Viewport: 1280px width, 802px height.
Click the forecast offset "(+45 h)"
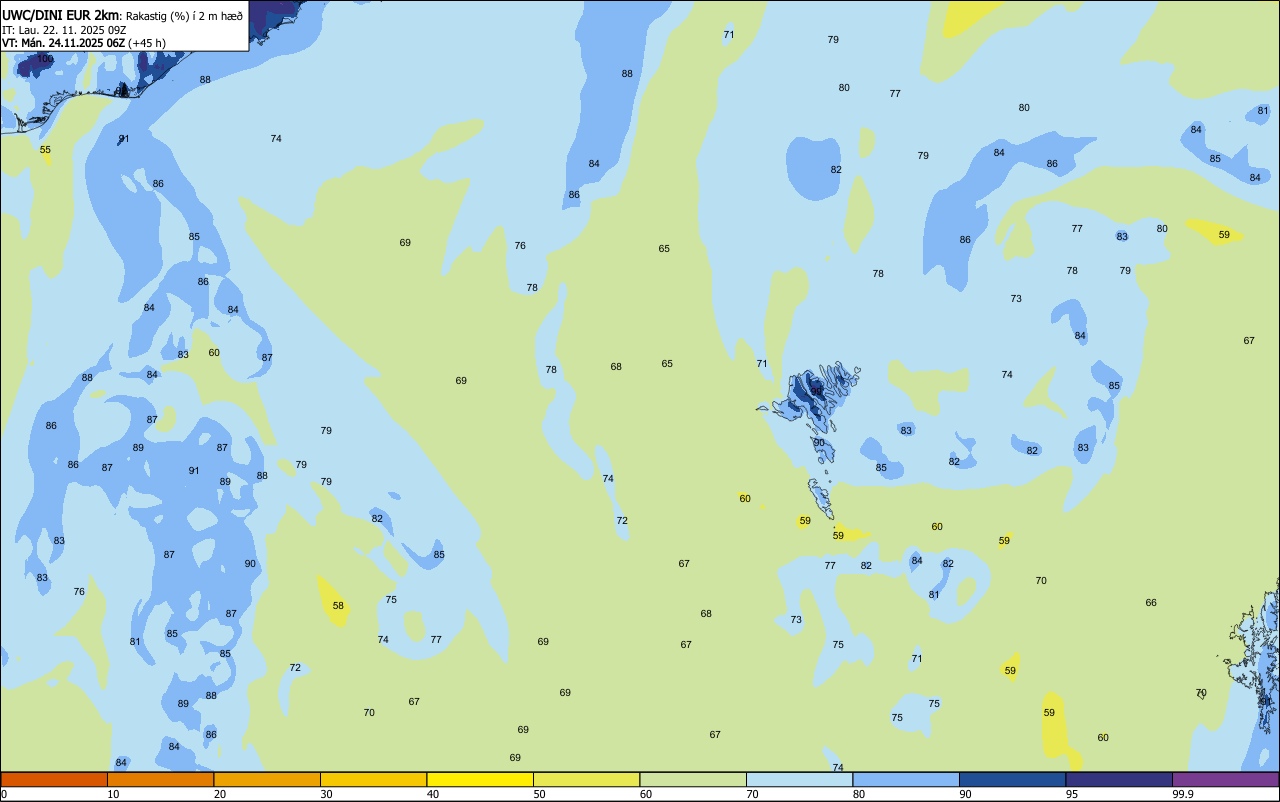point(147,43)
